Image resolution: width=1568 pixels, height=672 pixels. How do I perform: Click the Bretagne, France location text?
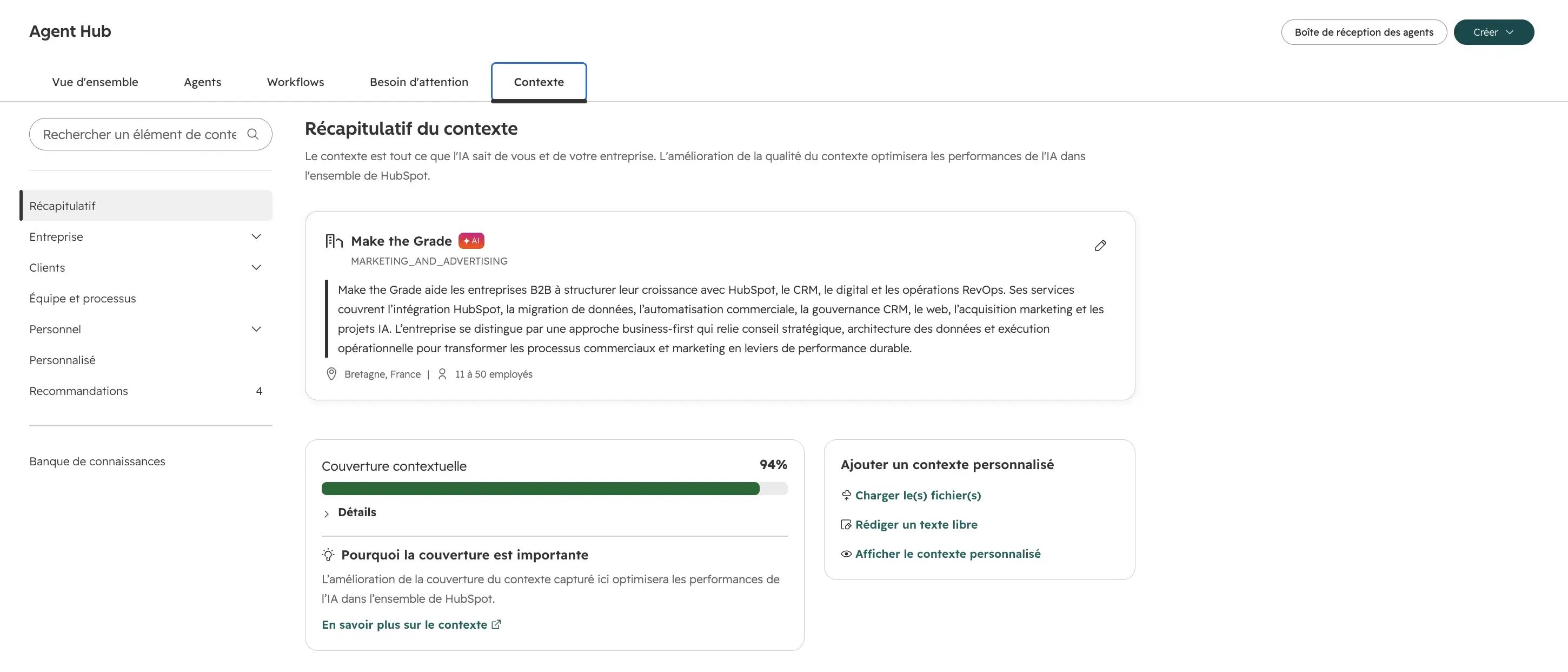tap(382, 374)
